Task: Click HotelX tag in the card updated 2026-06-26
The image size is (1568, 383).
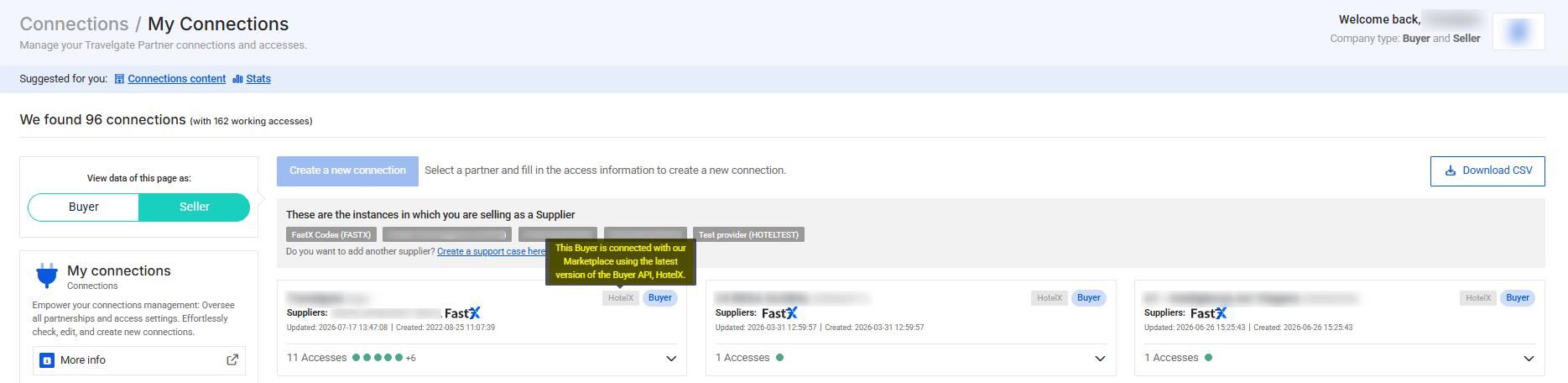Action: pyautogui.click(x=1478, y=298)
